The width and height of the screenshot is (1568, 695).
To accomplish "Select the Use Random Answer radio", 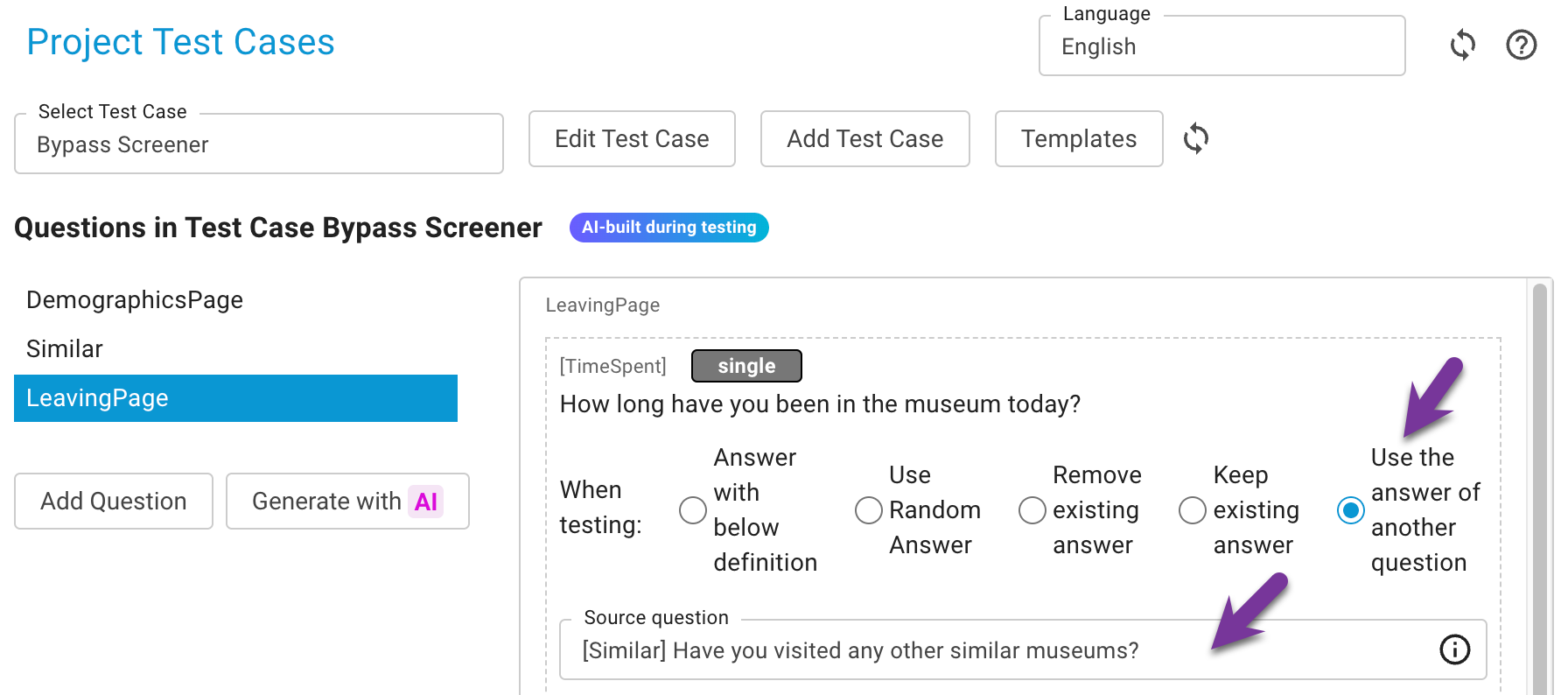I will (868, 510).
